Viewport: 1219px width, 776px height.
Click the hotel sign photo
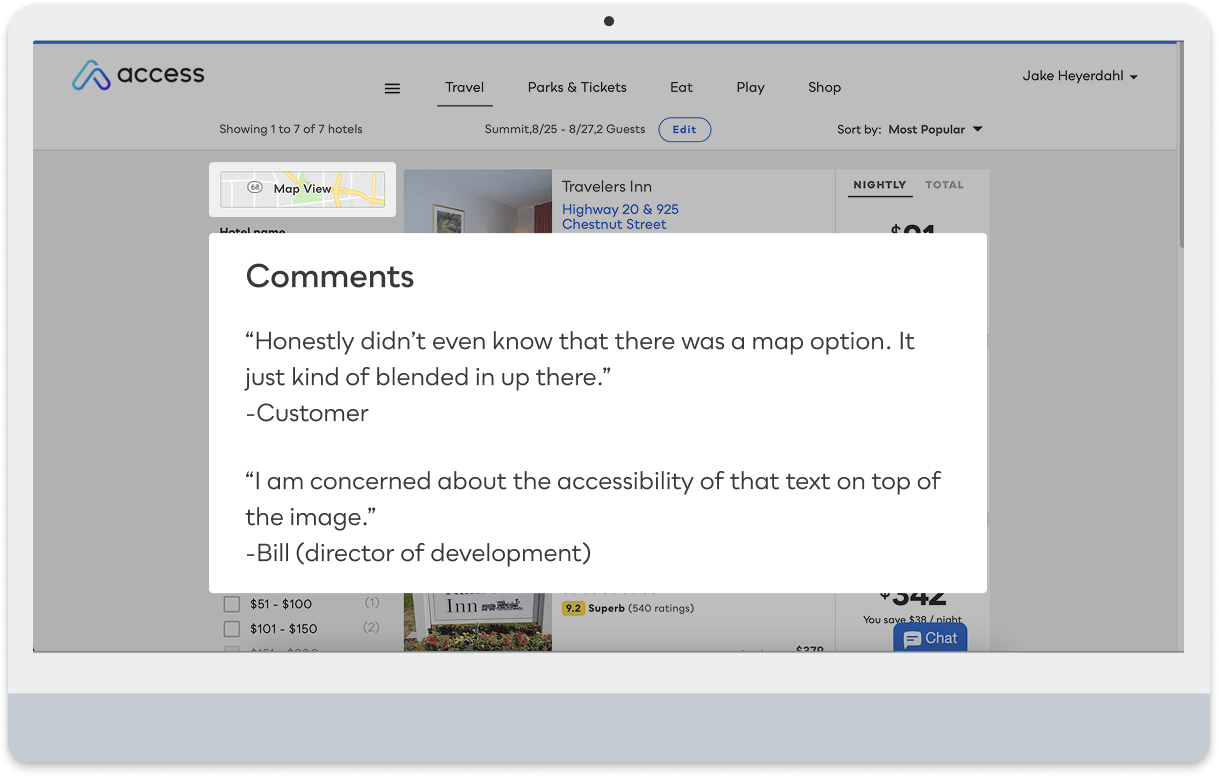tap(478, 622)
